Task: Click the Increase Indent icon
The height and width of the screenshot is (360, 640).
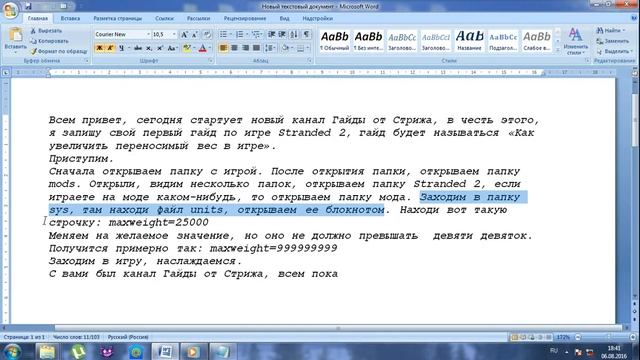Action: [x=282, y=34]
